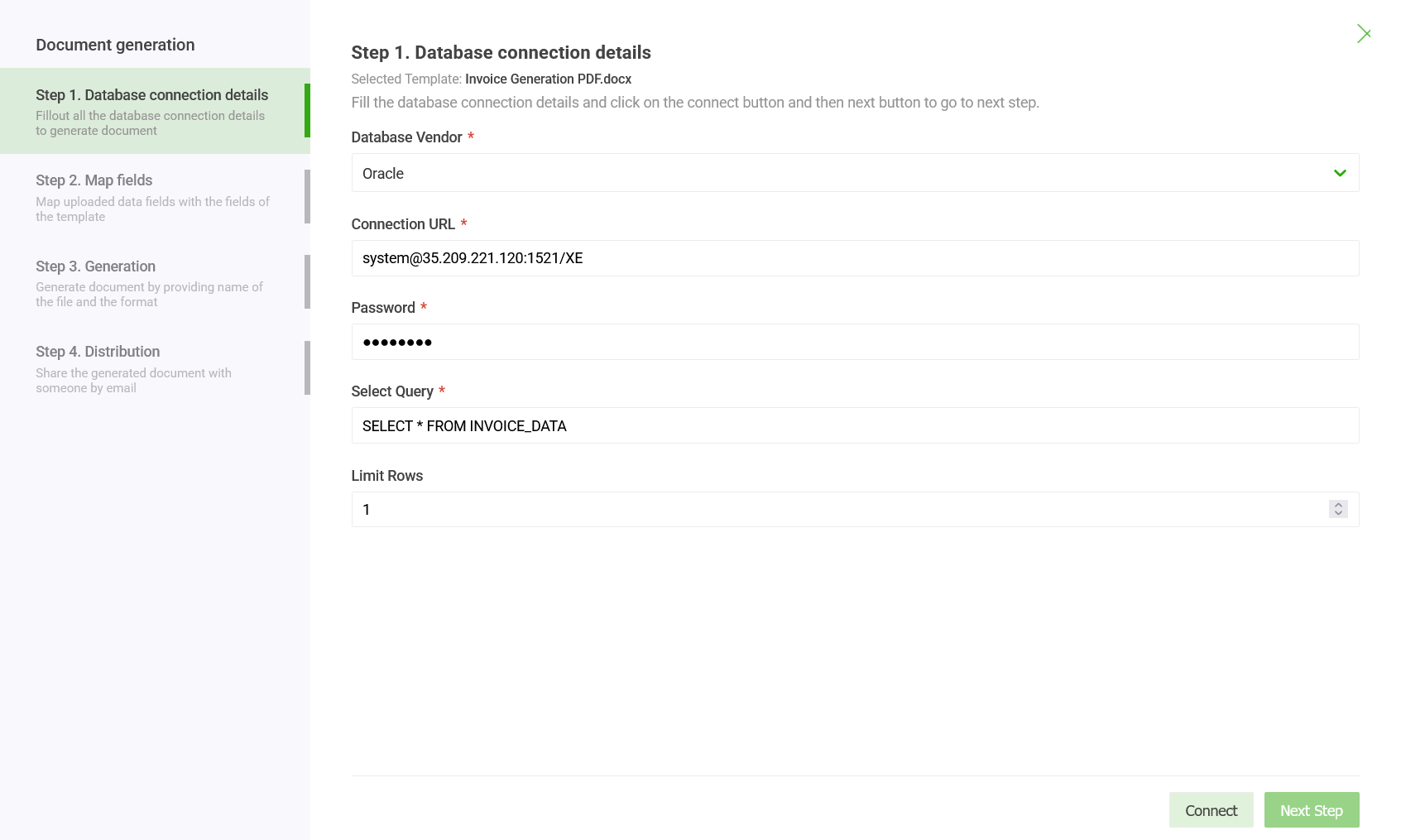Screen dimensions: 1401x840
Task: Click the Document generation heading
Action: 114,44
